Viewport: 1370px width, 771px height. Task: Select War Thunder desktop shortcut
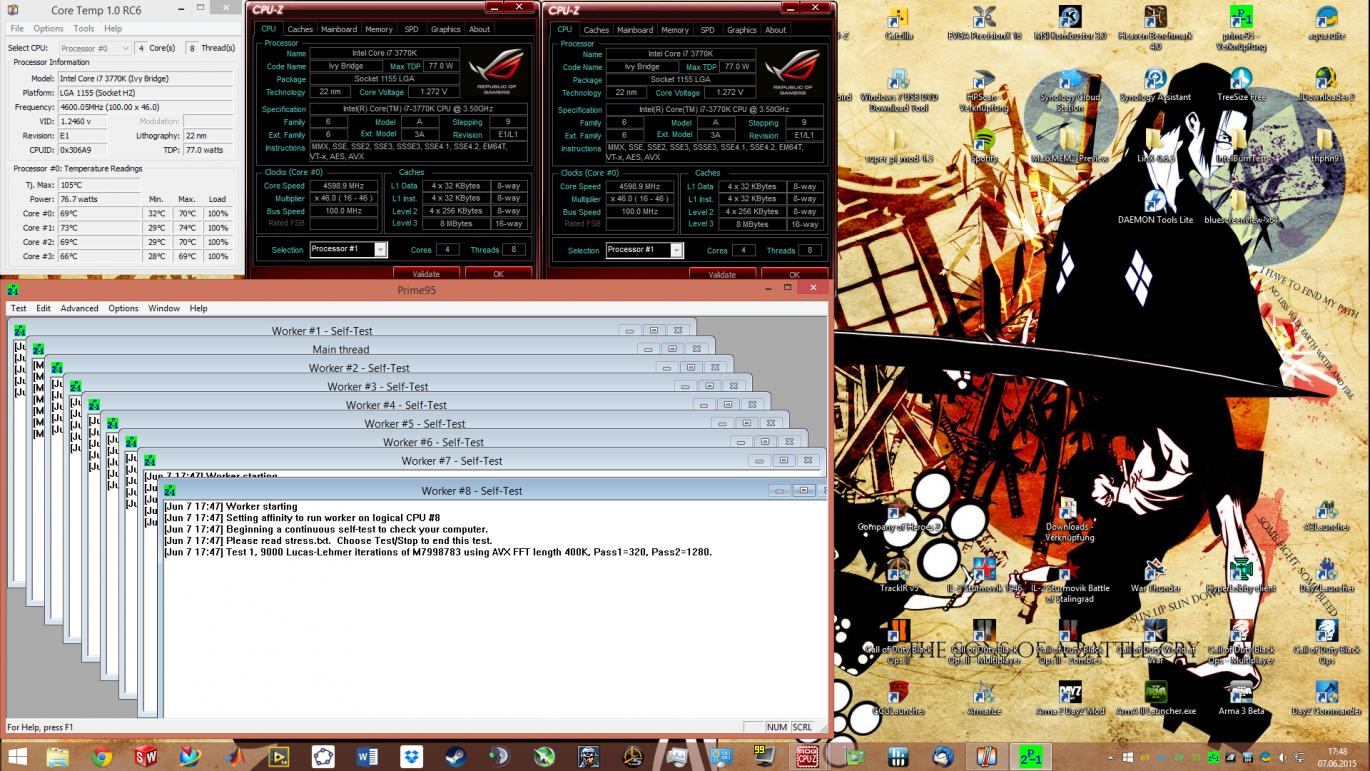1155,575
